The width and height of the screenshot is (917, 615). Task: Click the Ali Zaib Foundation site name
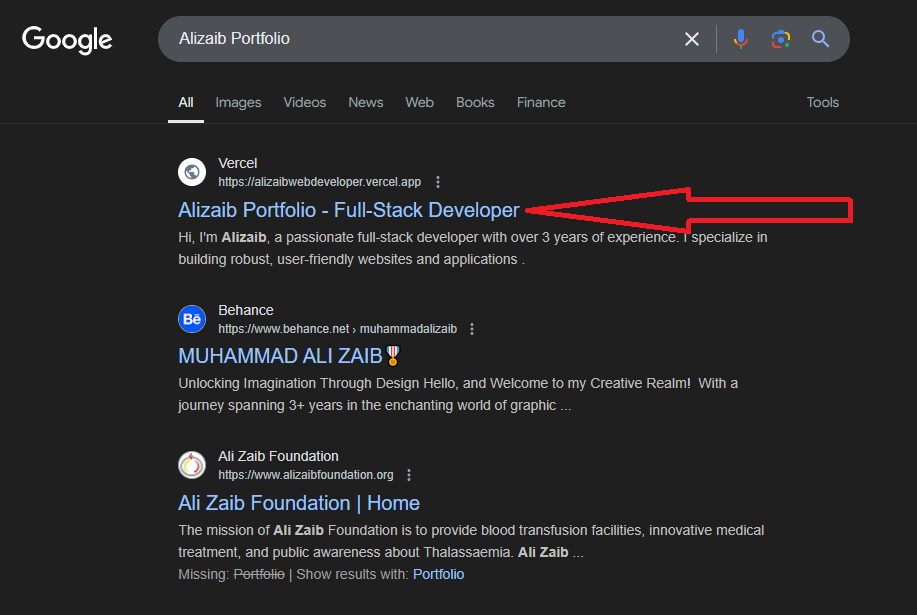278,456
